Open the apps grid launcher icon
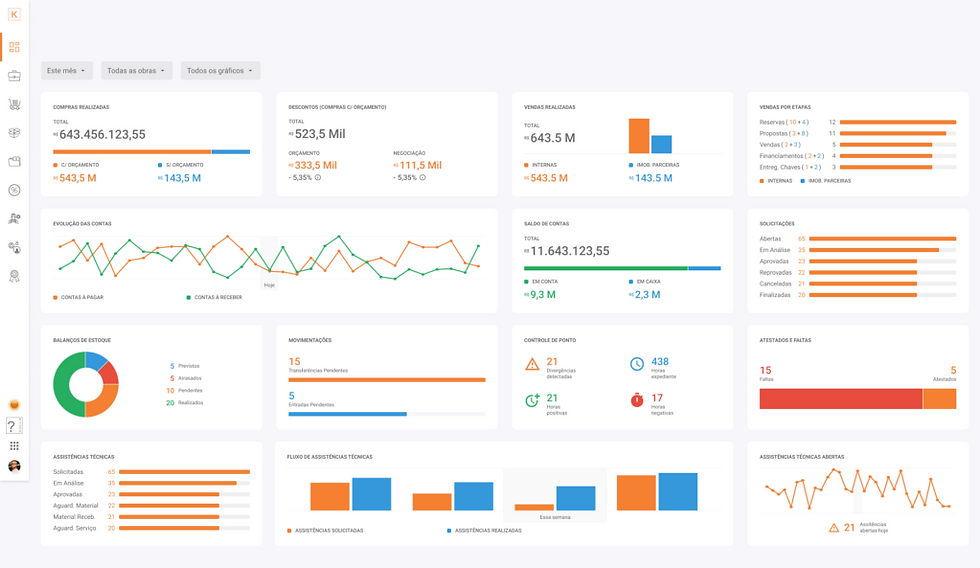 coord(14,446)
